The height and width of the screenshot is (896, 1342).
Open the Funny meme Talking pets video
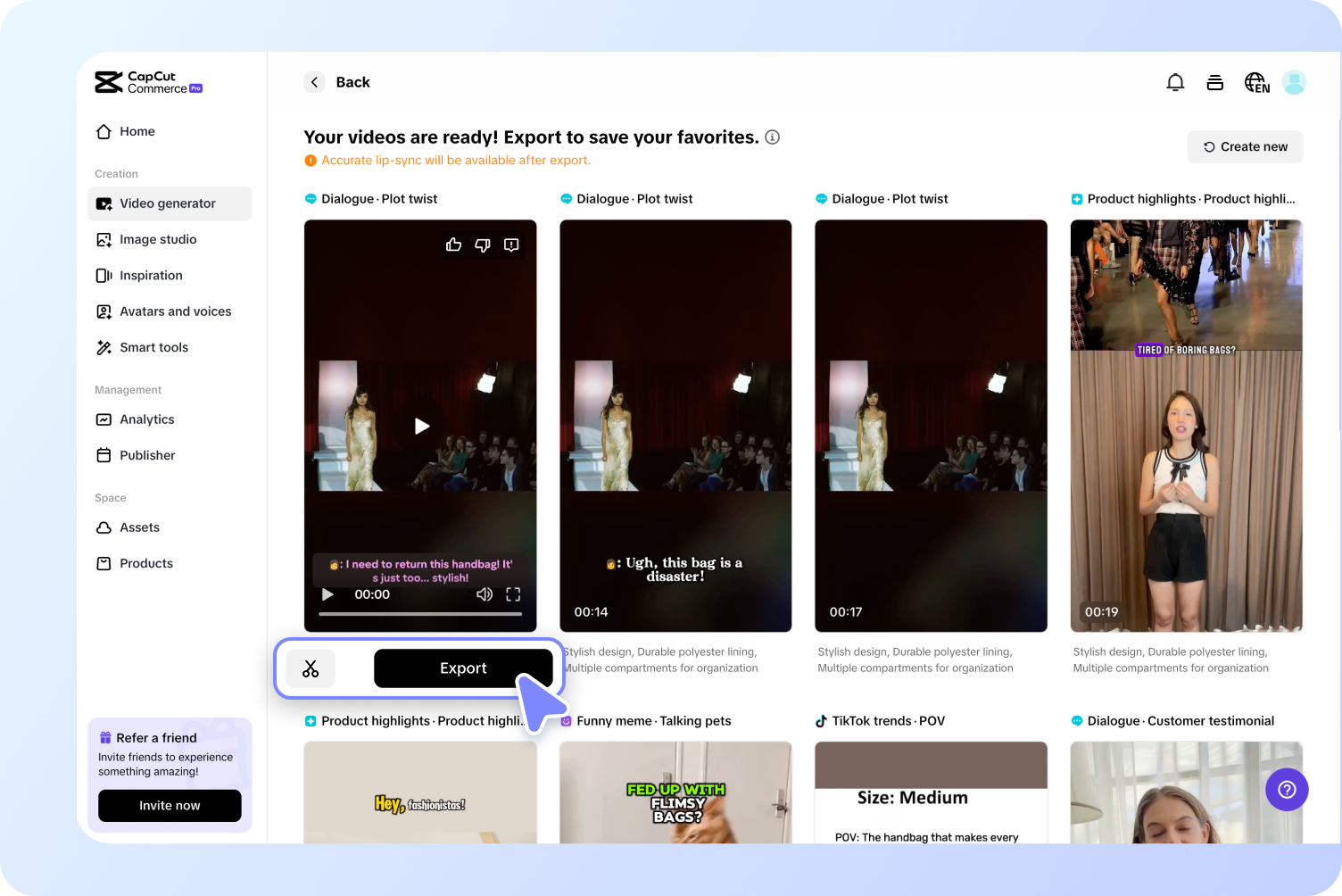675,792
